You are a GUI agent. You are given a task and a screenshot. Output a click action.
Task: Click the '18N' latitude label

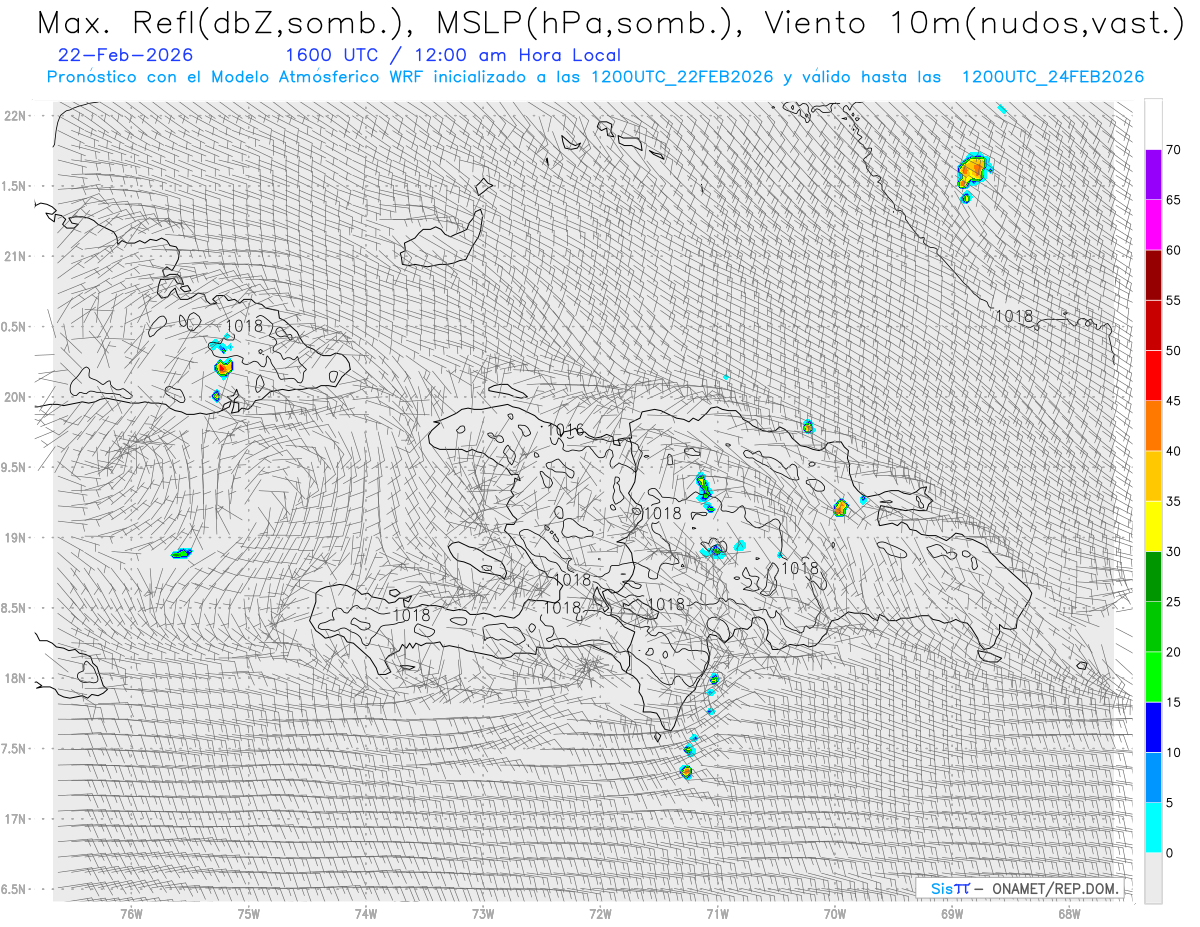pos(14,678)
